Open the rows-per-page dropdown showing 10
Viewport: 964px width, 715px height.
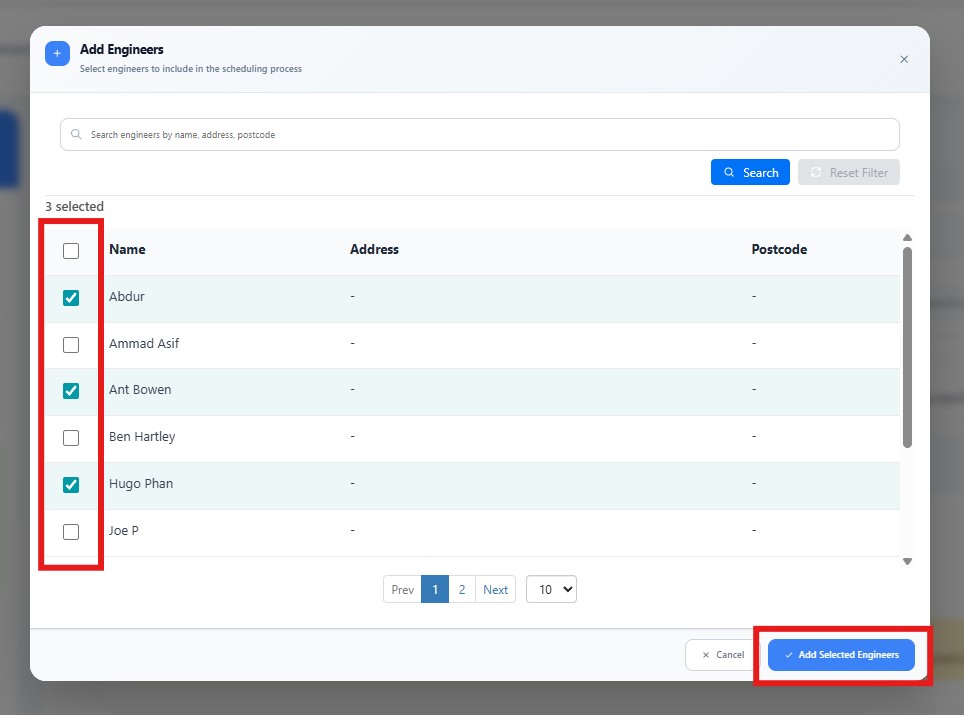click(x=551, y=589)
